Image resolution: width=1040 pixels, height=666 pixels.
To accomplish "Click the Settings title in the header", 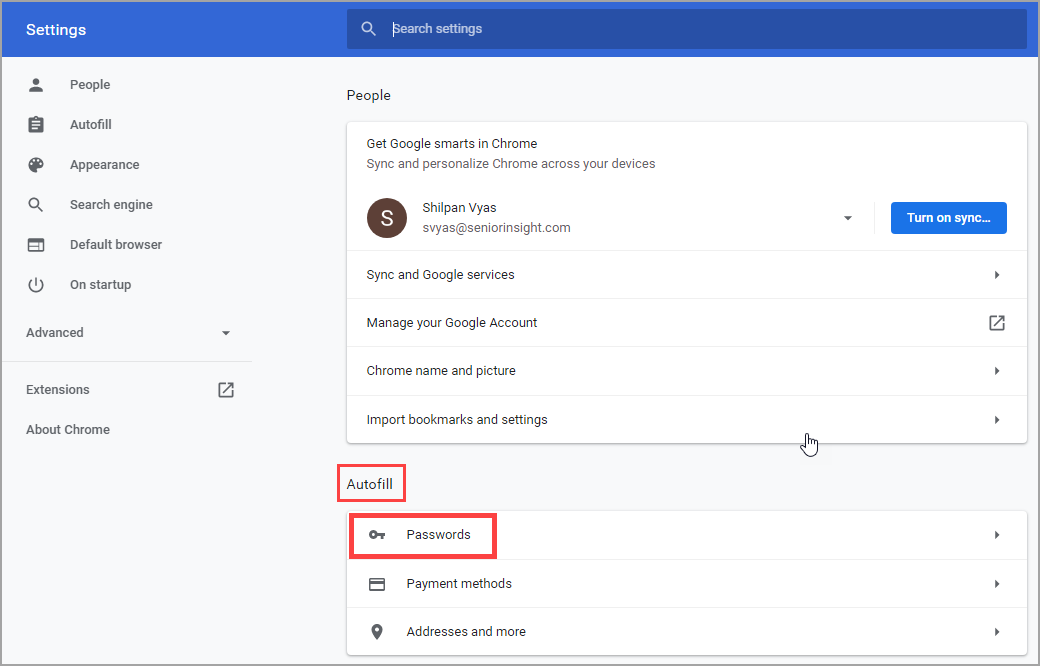I will (x=56, y=30).
